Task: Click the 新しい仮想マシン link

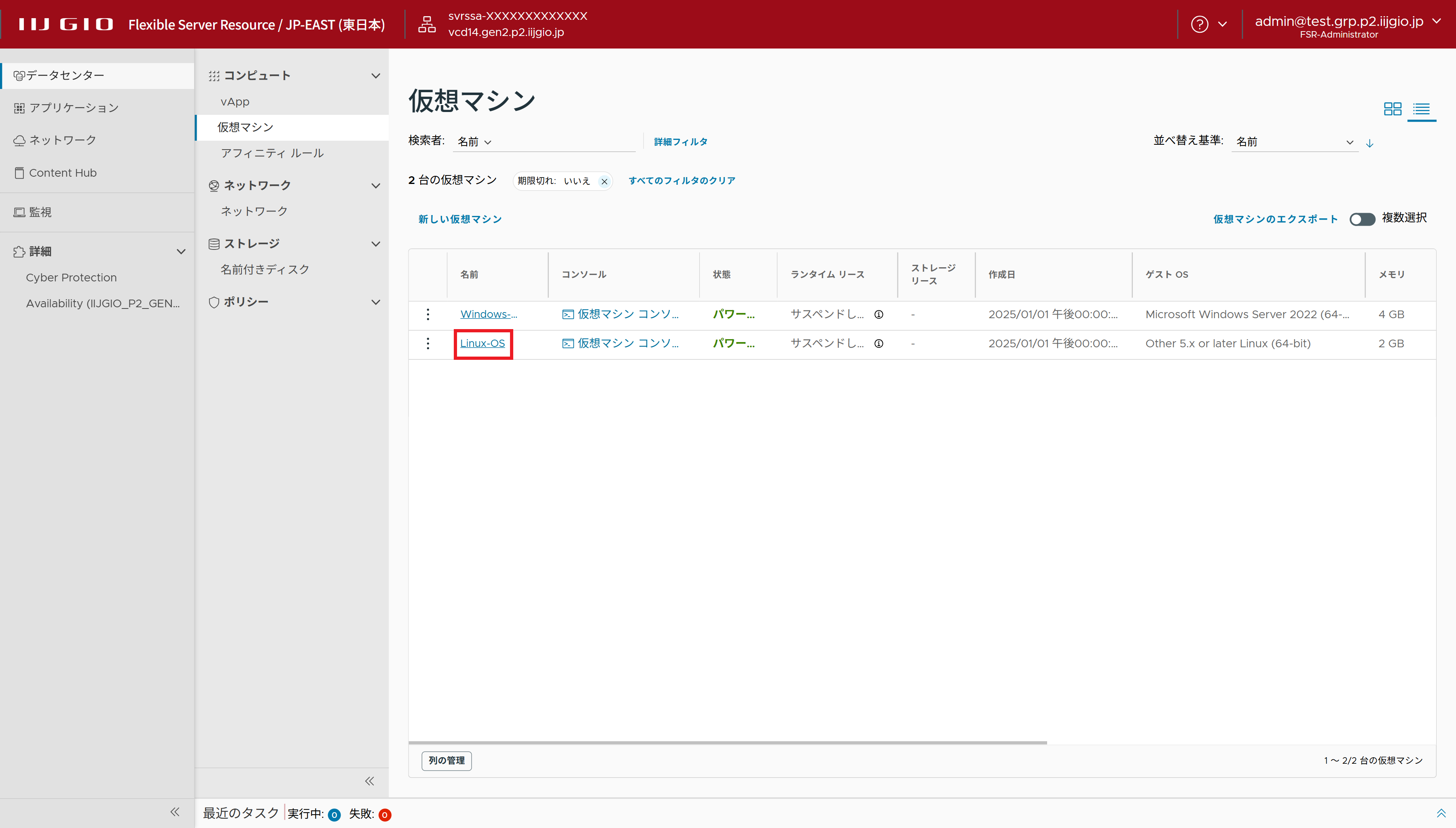Action: click(x=459, y=220)
